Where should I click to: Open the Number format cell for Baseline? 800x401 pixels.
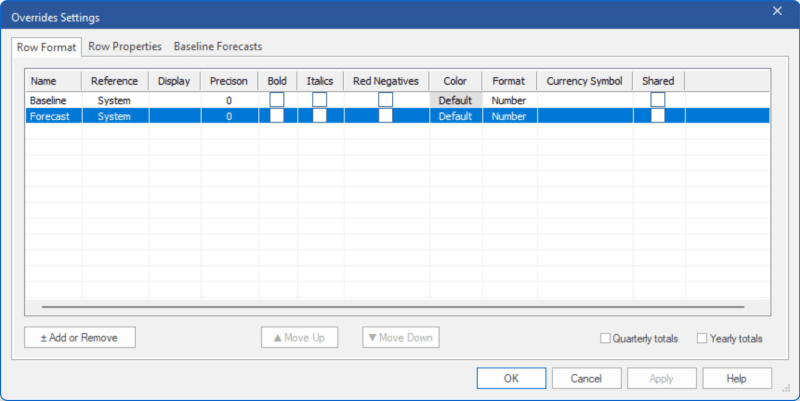(x=509, y=100)
